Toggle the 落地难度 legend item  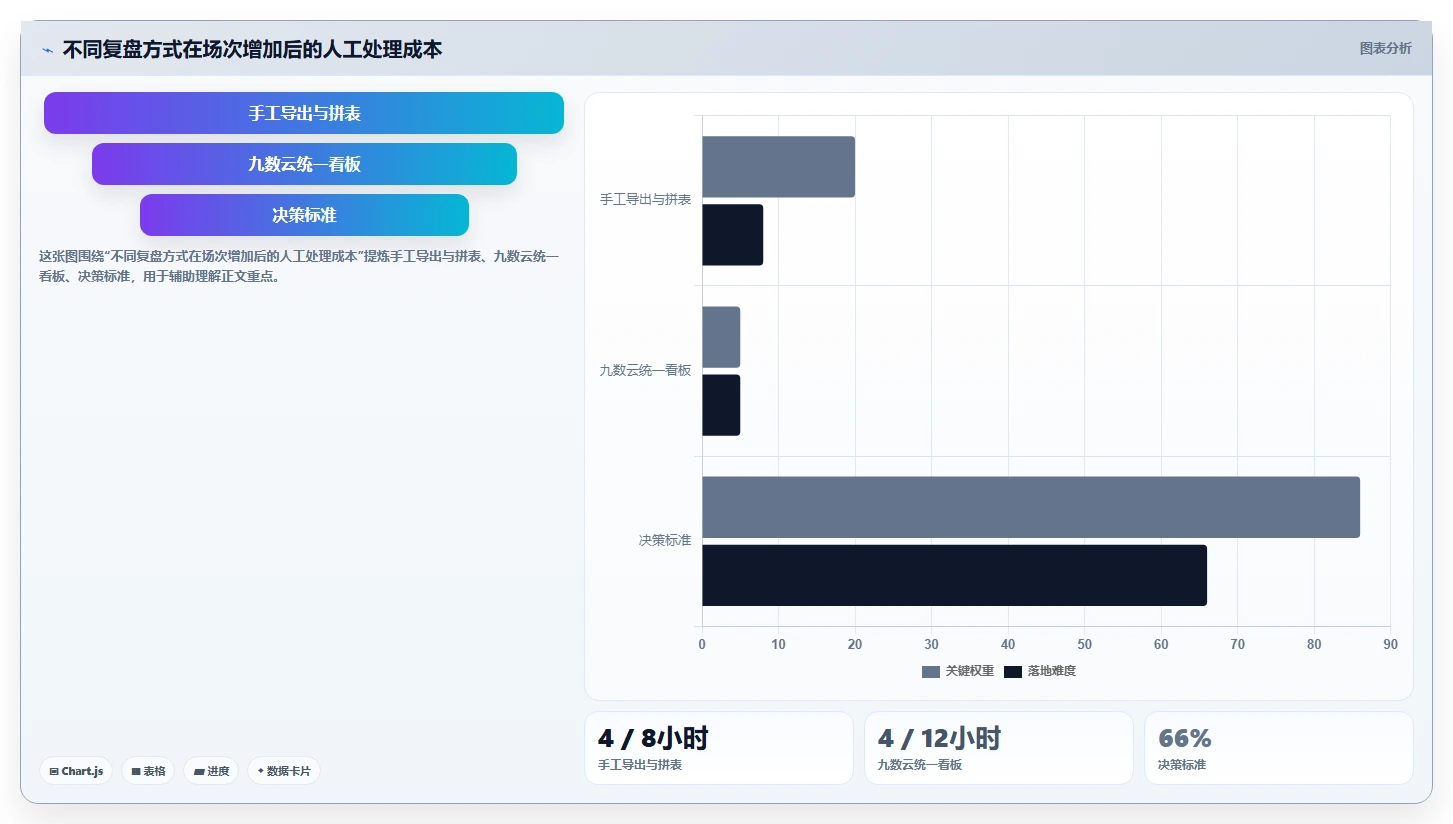pyautogui.click(x=1040, y=671)
